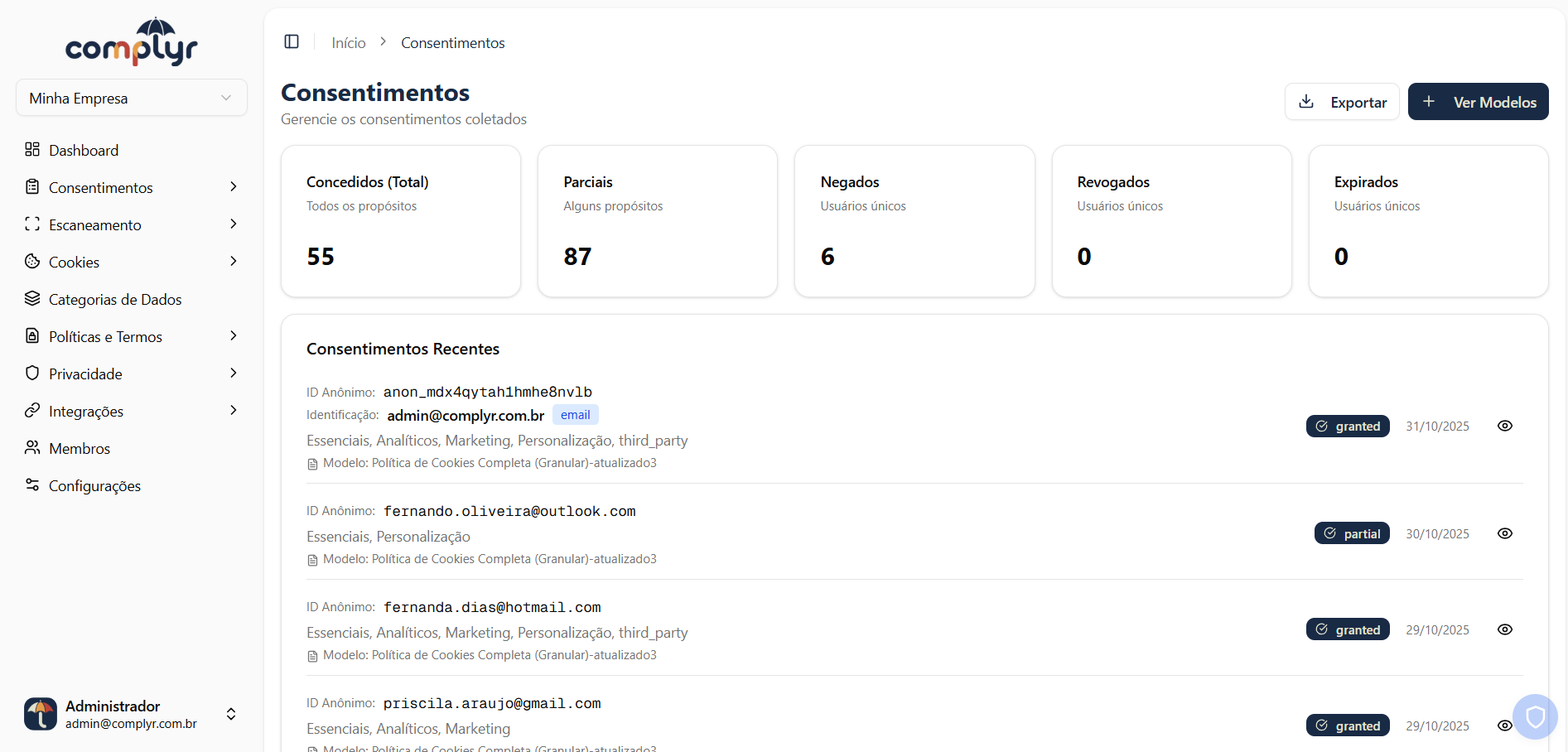Open the Escaneamento scanner icon
This screenshot has width=1568, height=752.
(32, 224)
